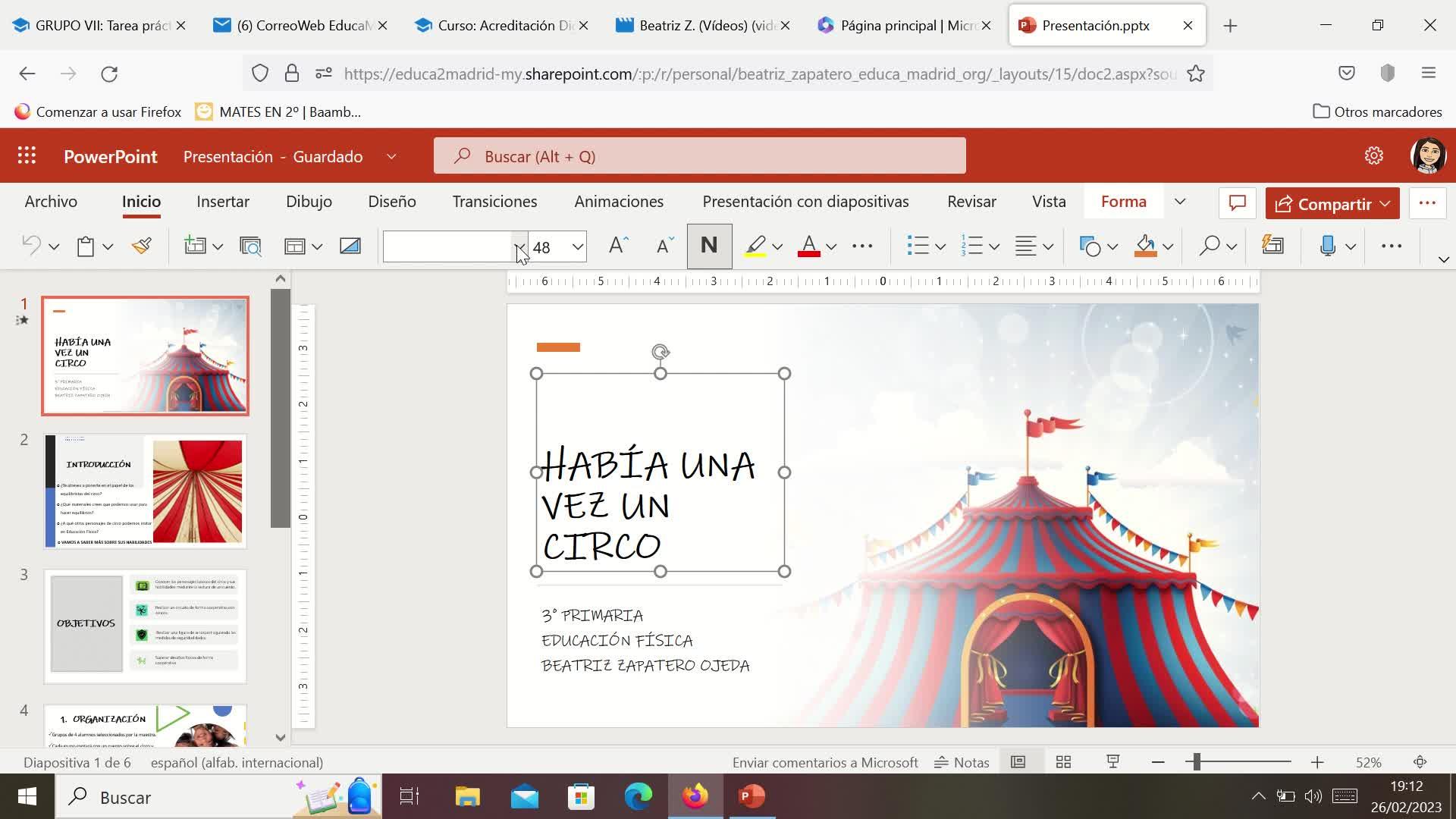This screenshot has width=1456, height=819.
Task: Open the comments pane icon
Action: (x=1237, y=203)
